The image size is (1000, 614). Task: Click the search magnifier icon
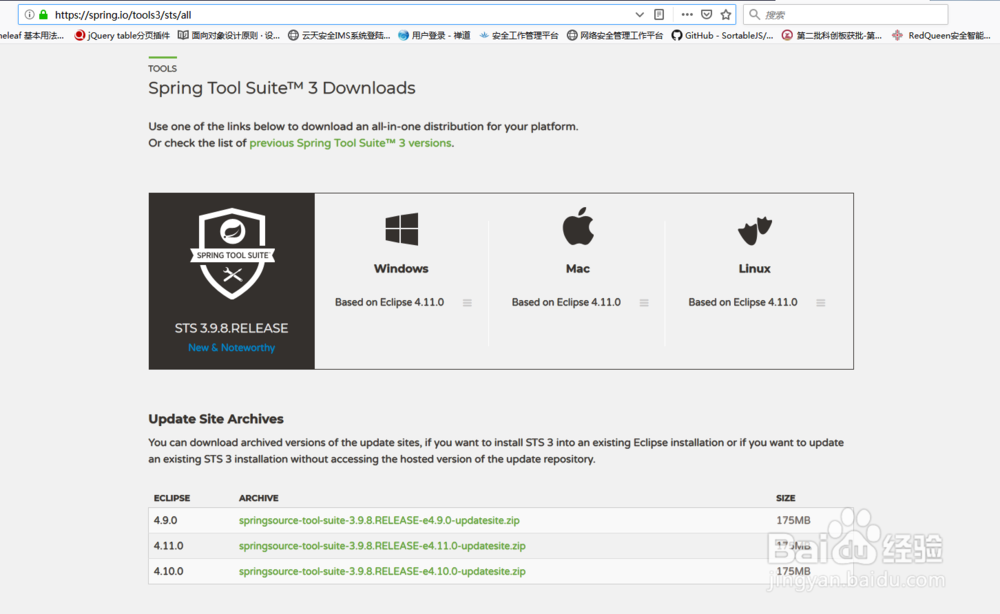tap(754, 14)
